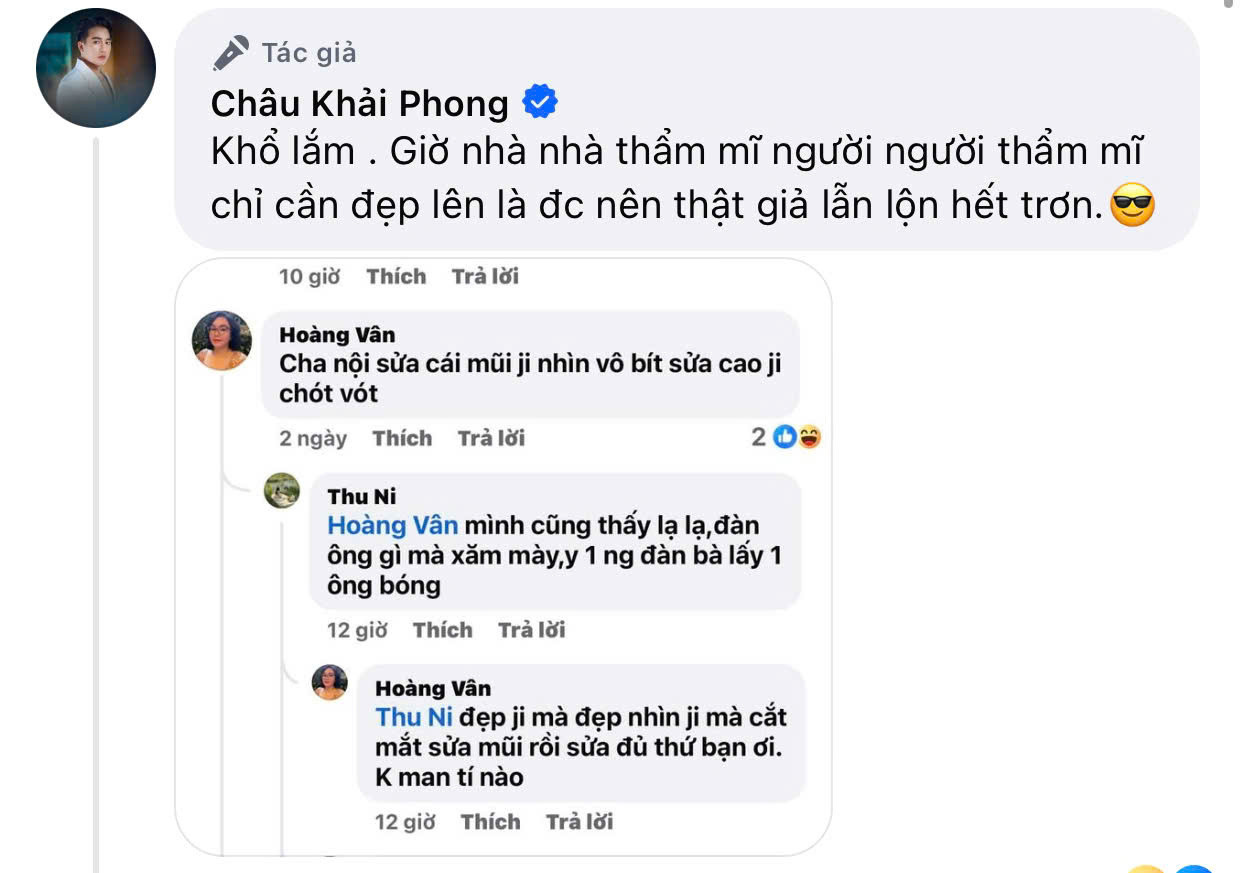The width and height of the screenshot is (1242, 873).
Task: Open Châu Khải Phong's profile picture
Action: (96, 68)
